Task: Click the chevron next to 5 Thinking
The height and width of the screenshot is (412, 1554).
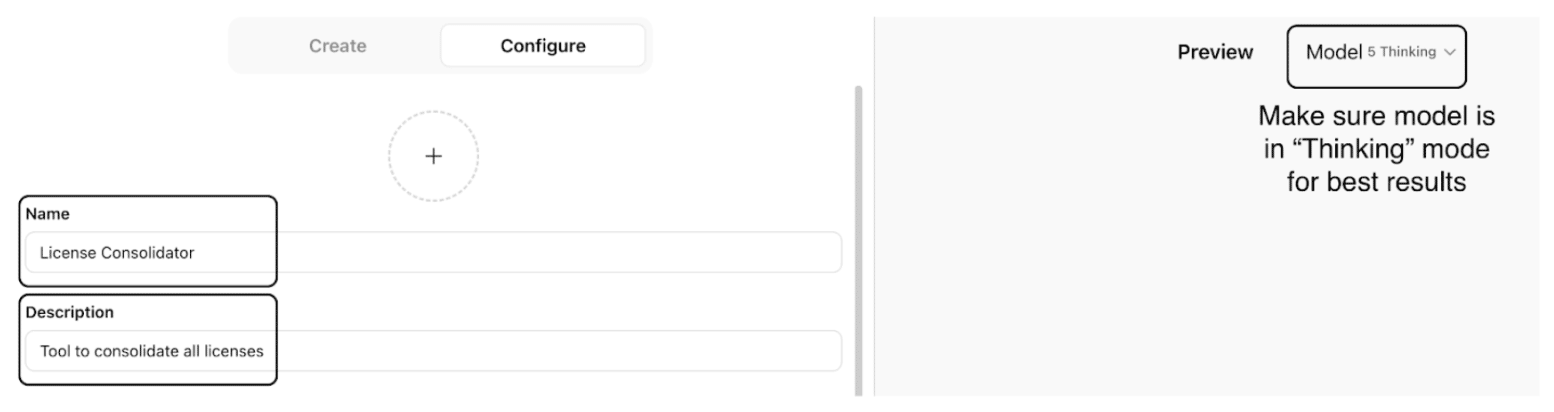Action: click(1450, 53)
